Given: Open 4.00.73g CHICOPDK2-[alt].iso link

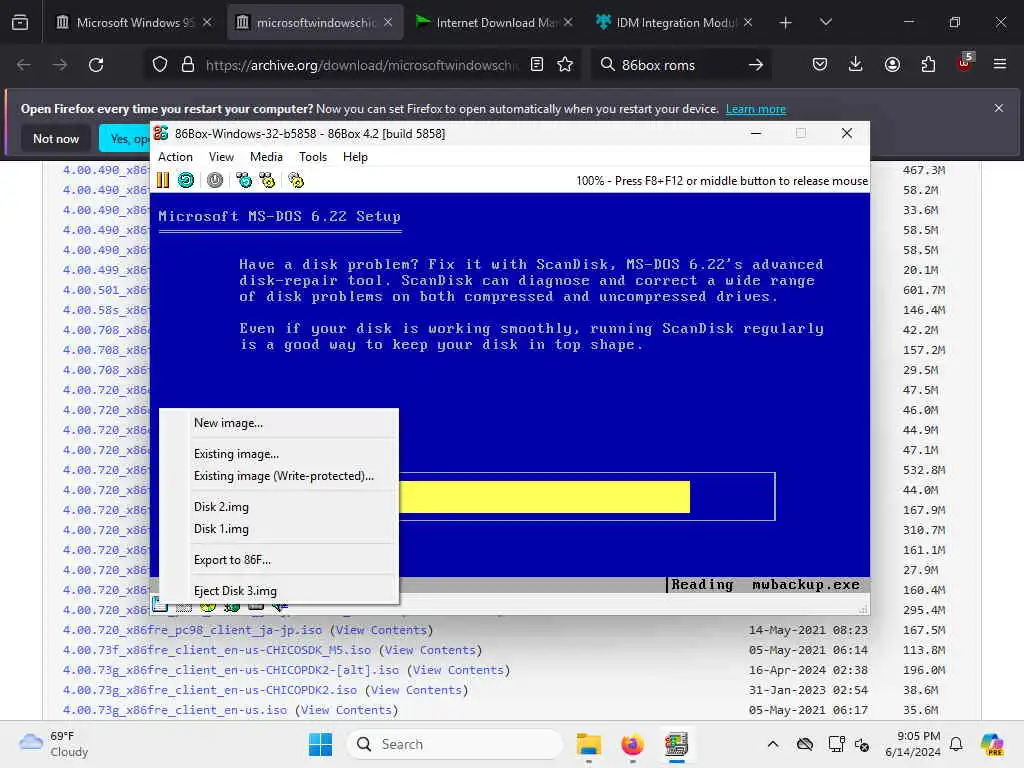Looking at the screenshot, I should pyautogui.click(x=231, y=670).
